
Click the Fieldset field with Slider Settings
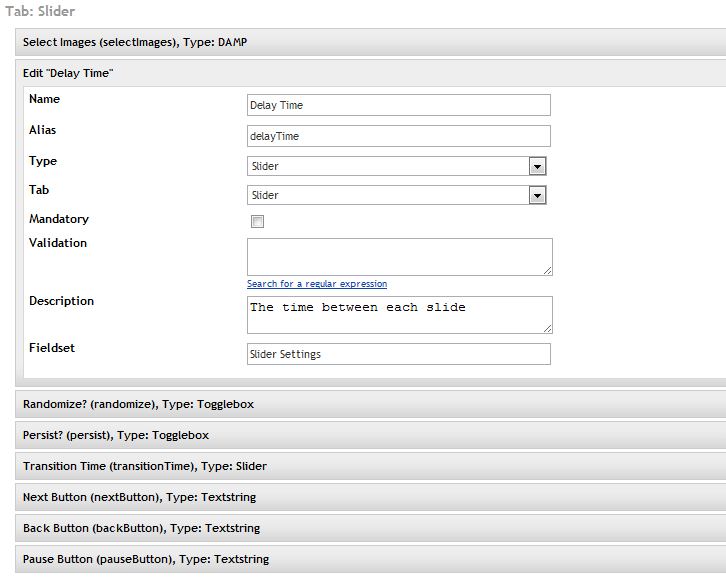click(x=399, y=354)
